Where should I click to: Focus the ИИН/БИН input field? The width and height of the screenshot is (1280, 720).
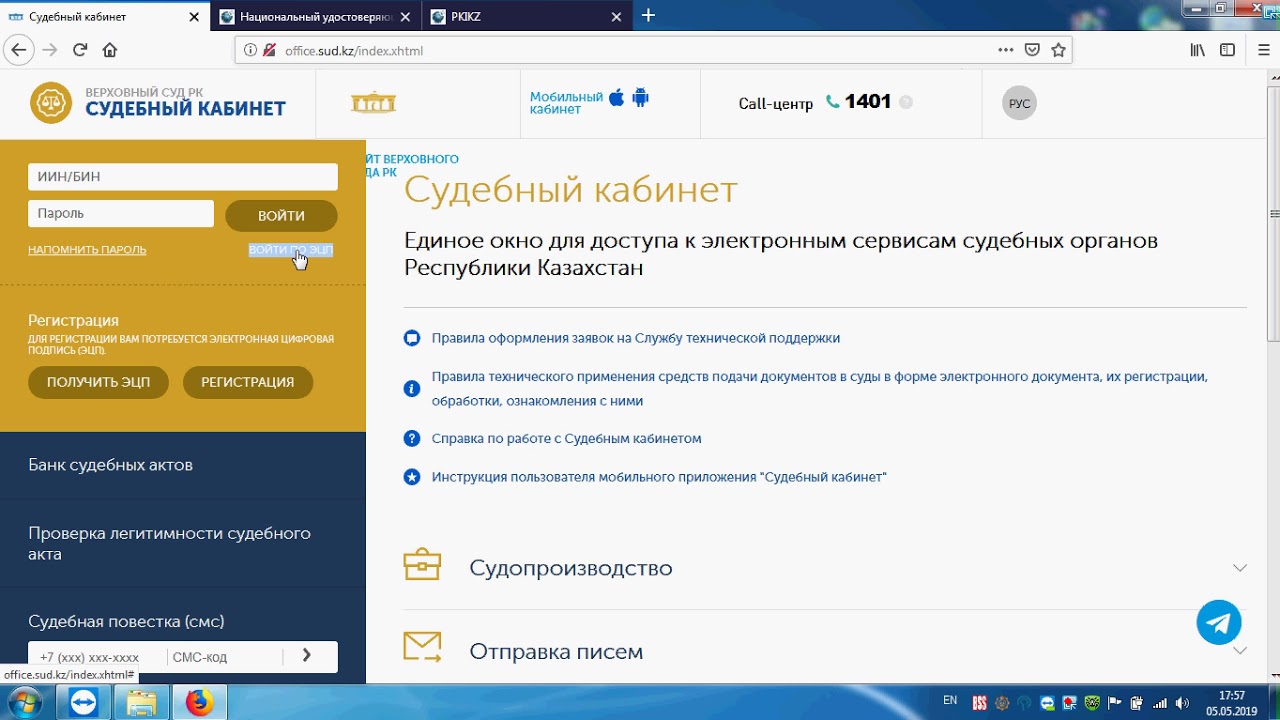pyautogui.click(x=183, y=177)
